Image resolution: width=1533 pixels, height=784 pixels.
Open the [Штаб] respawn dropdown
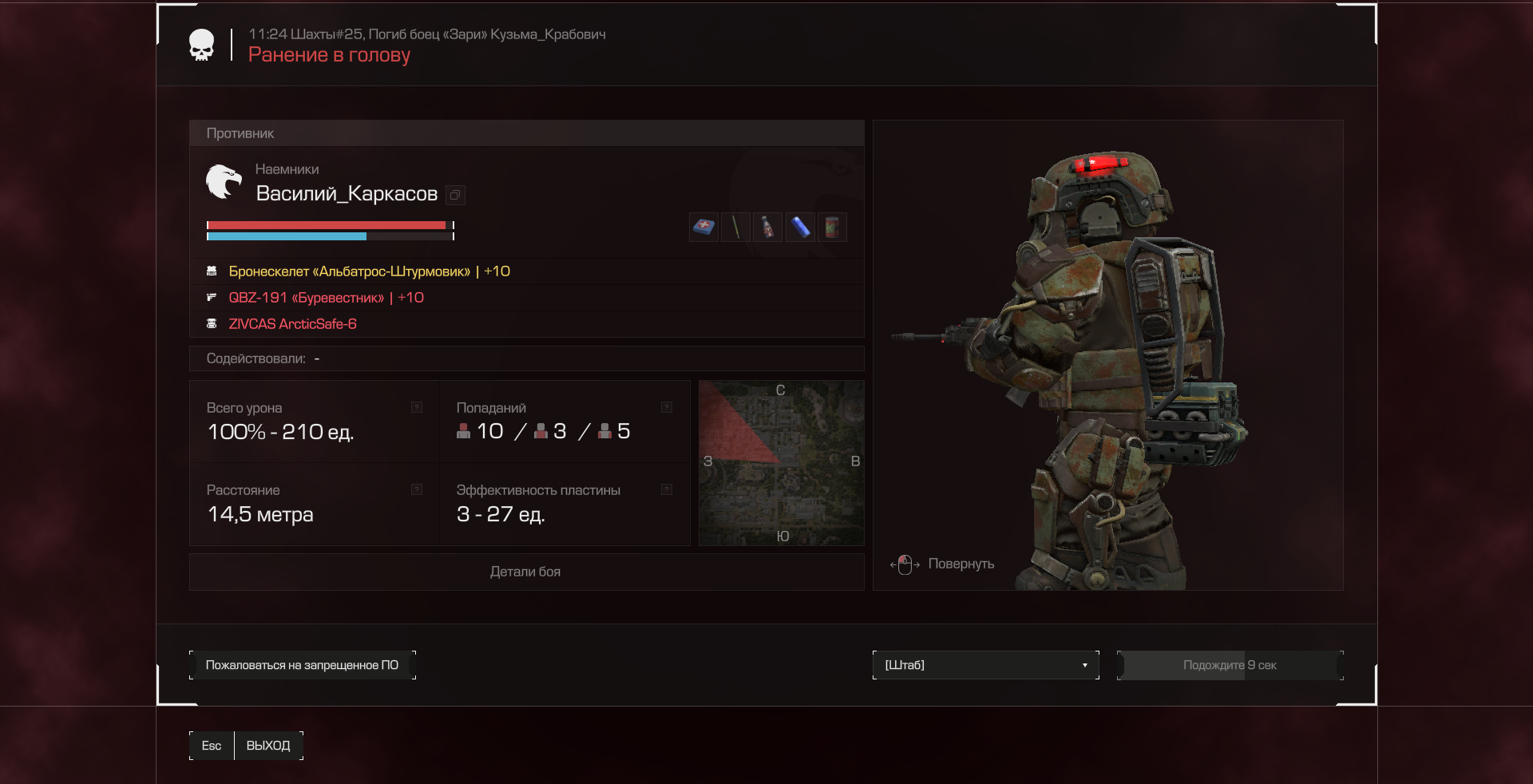[986, 665]
